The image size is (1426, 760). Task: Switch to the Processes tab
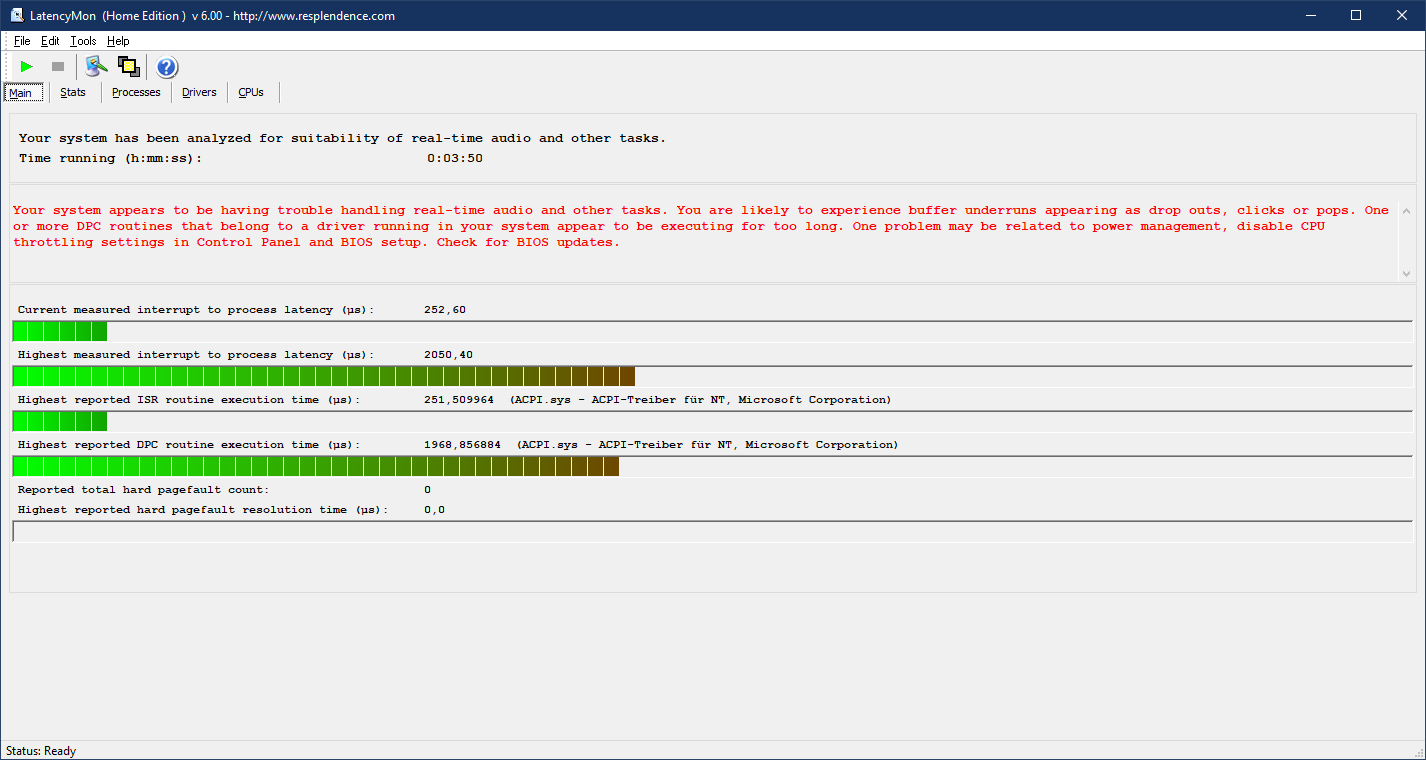coord(136,92)
